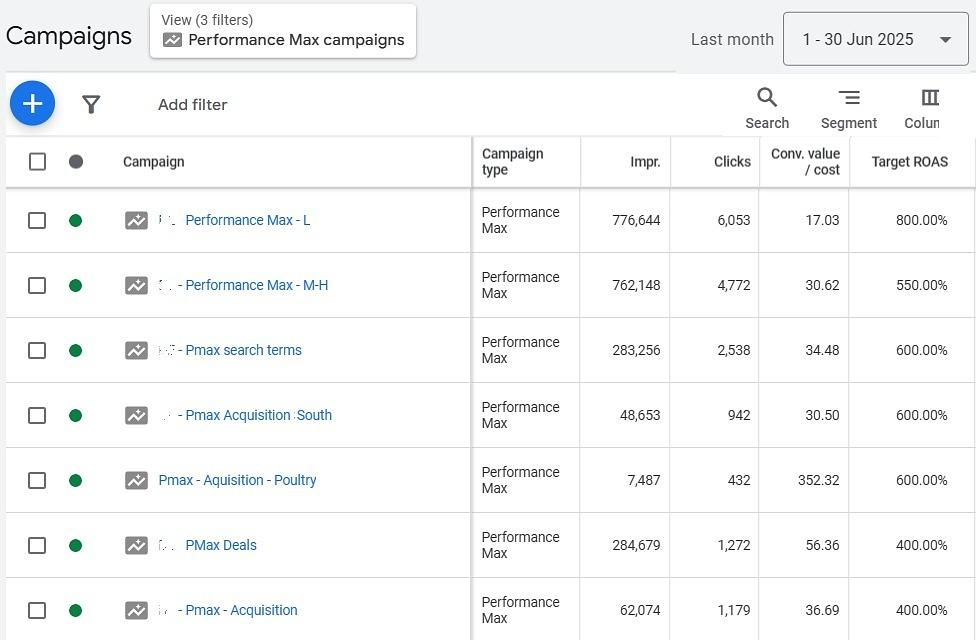Open the Pmax Acquisition South campaign link

[x=258, y=415]
